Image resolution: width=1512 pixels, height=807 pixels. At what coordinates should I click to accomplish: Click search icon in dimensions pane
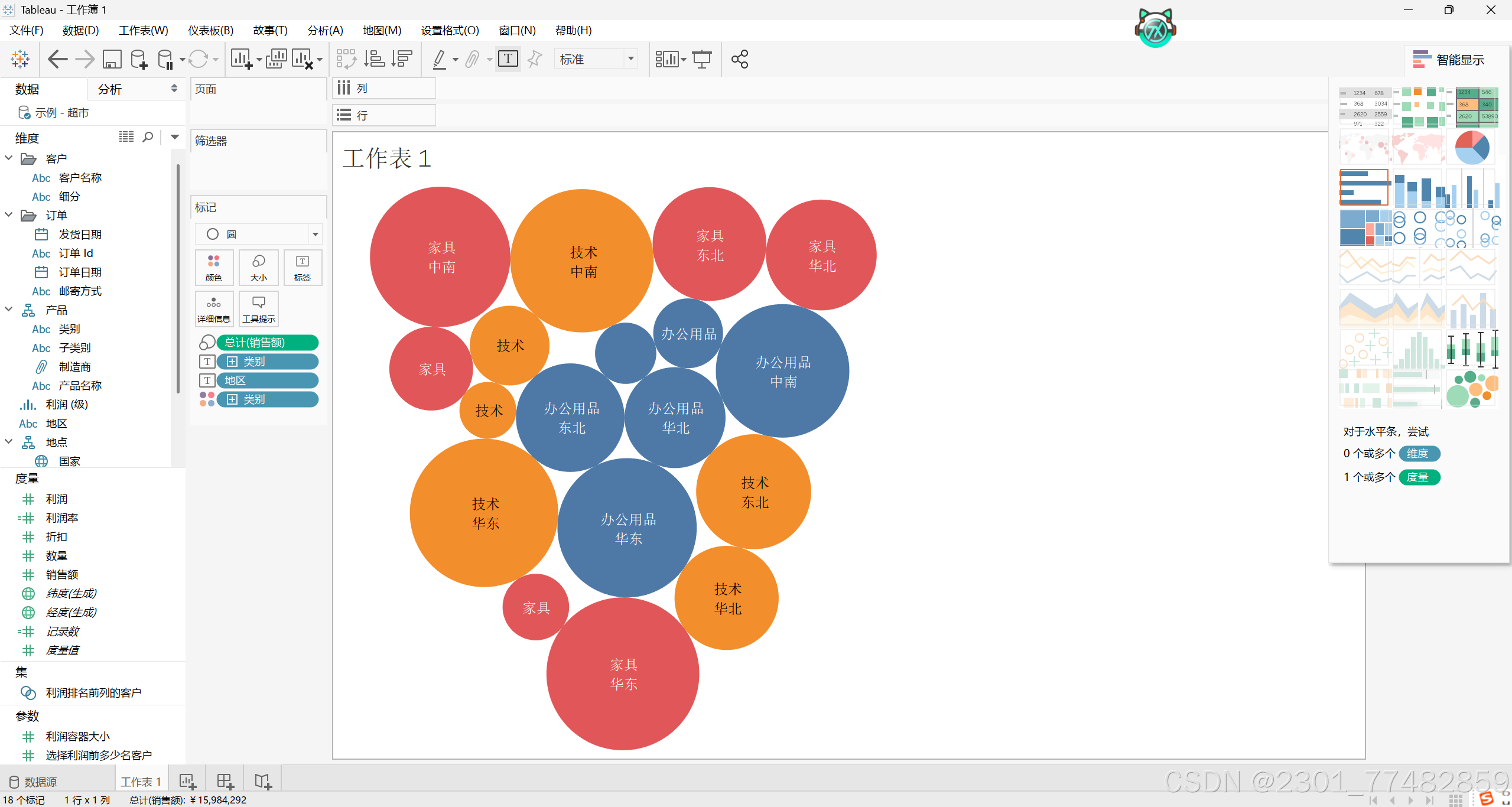(x=148, y=137)
